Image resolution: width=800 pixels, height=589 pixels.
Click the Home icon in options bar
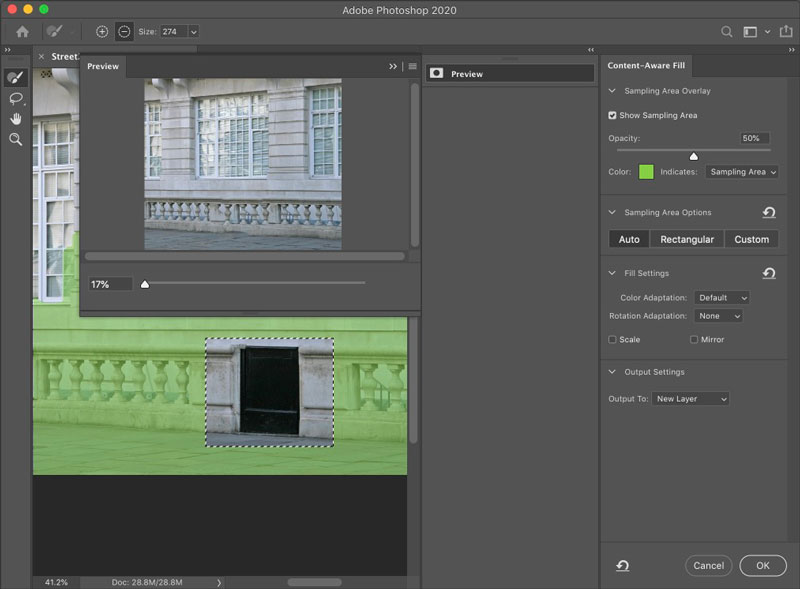click(x=22, y=32)
